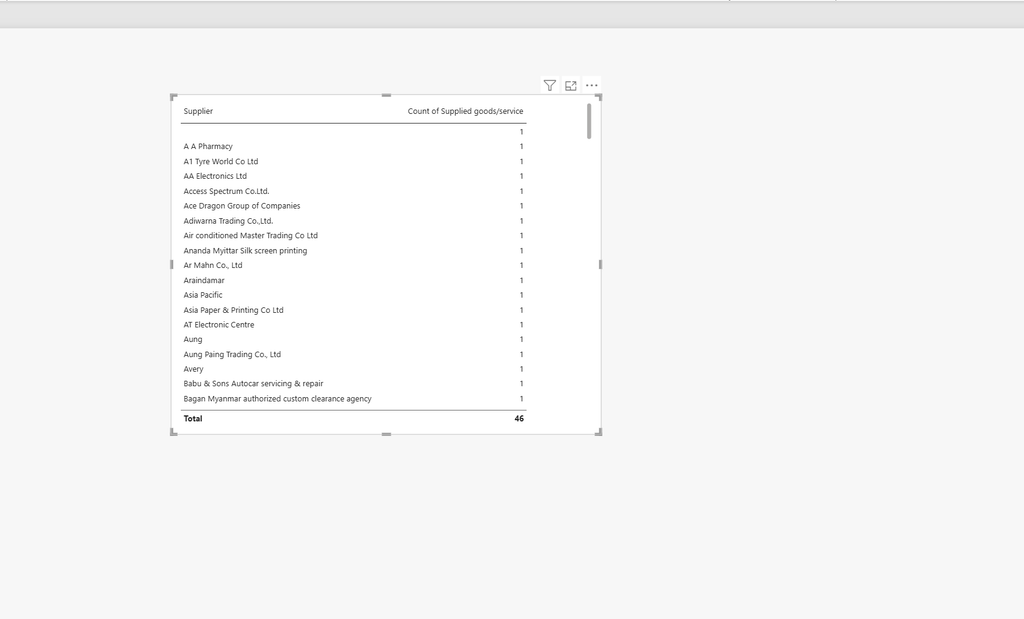Click the Total row label
Screen dimensions: 1024x619
click(193, 419)
